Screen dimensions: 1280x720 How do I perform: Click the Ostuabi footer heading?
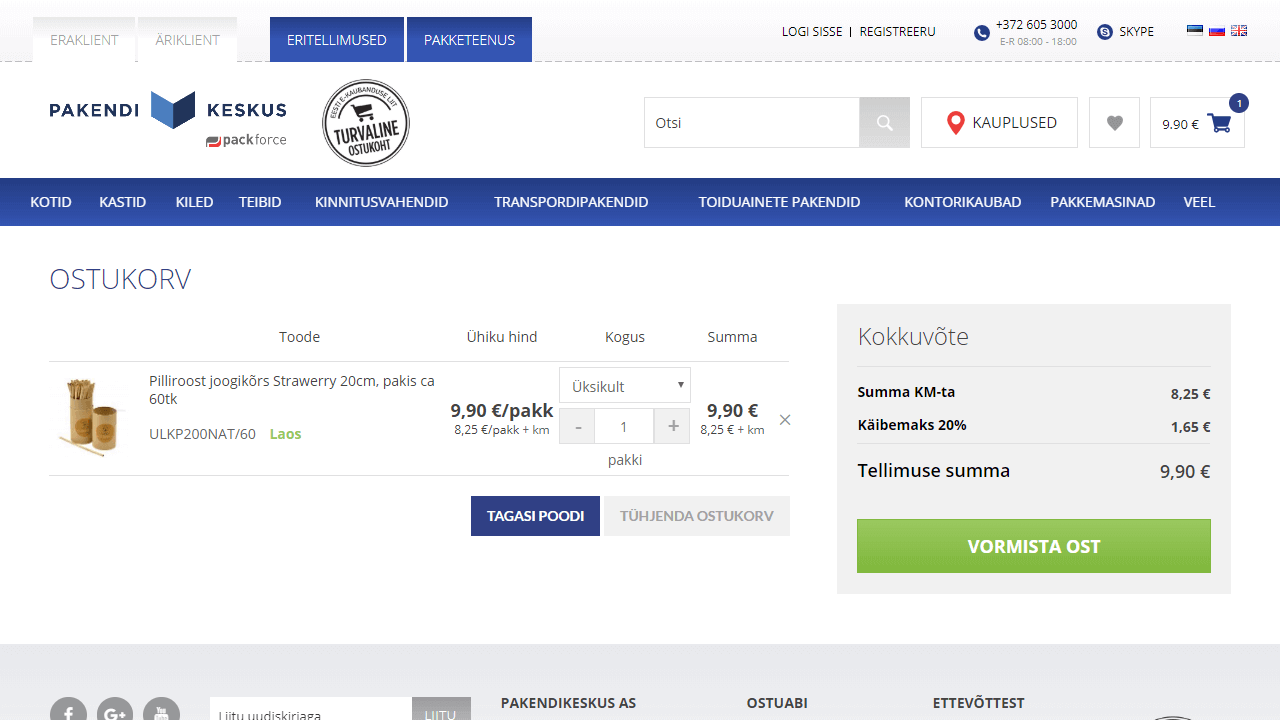(777, 703)
